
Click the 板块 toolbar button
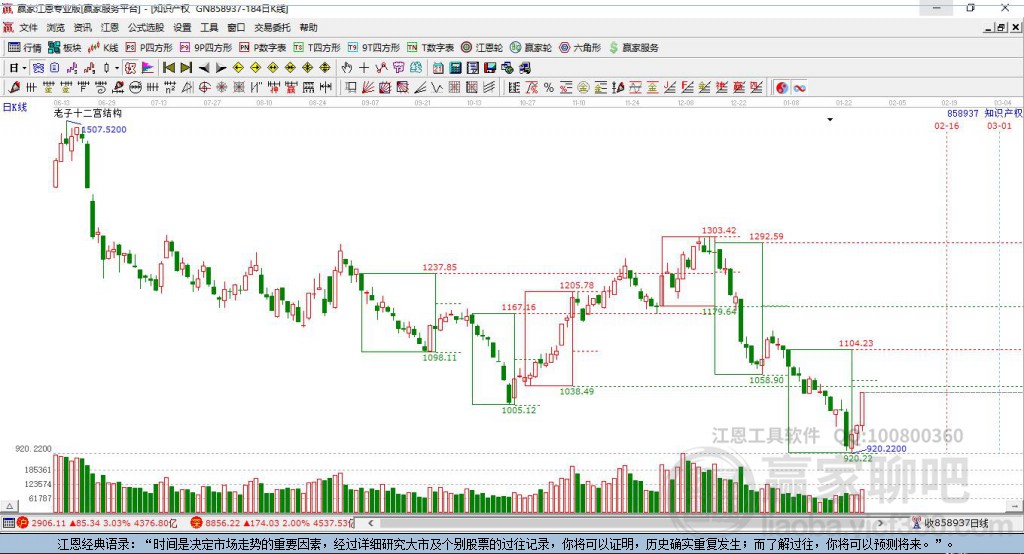[65, 48]
